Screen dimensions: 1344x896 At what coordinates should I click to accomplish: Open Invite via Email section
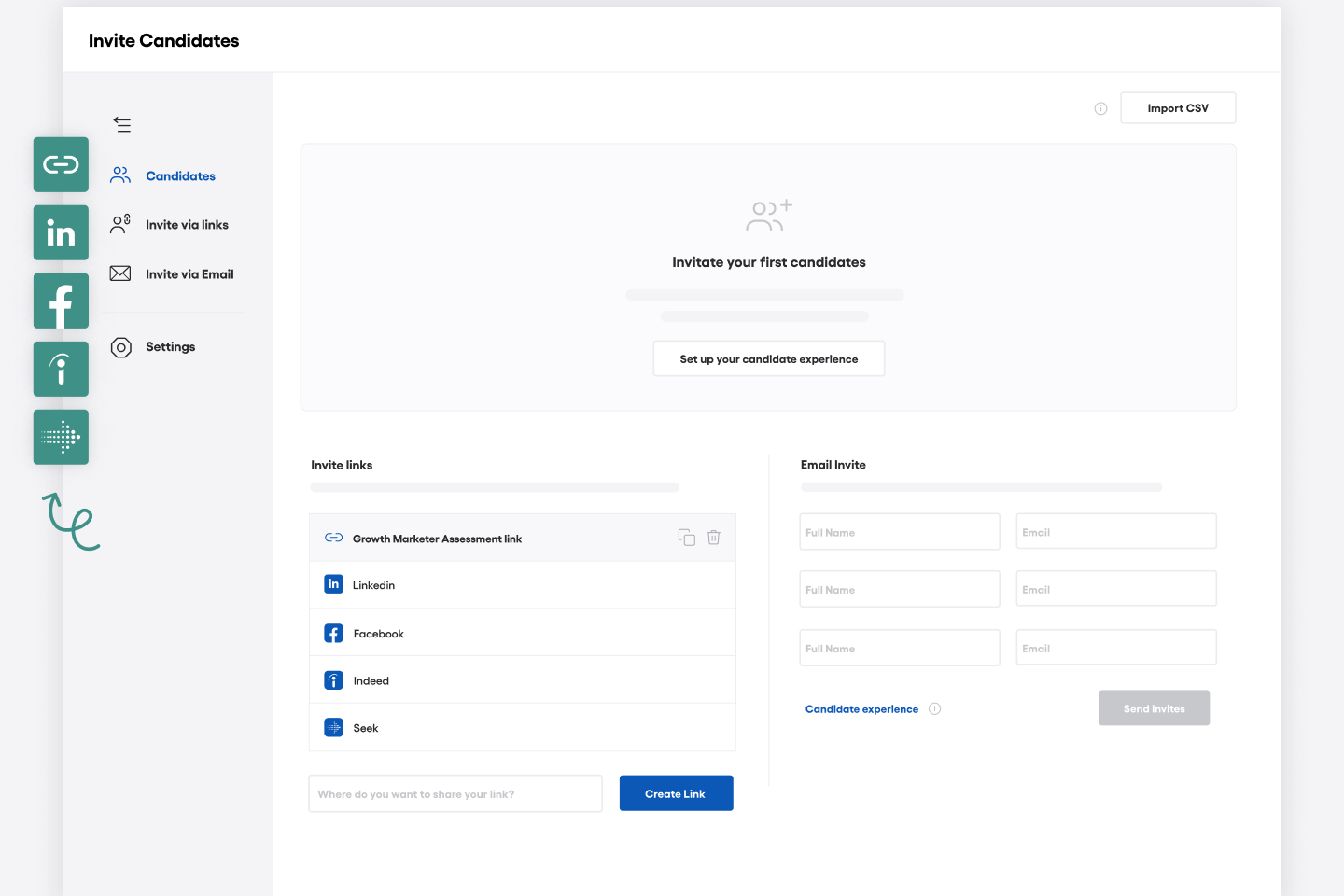pos(189,274)
